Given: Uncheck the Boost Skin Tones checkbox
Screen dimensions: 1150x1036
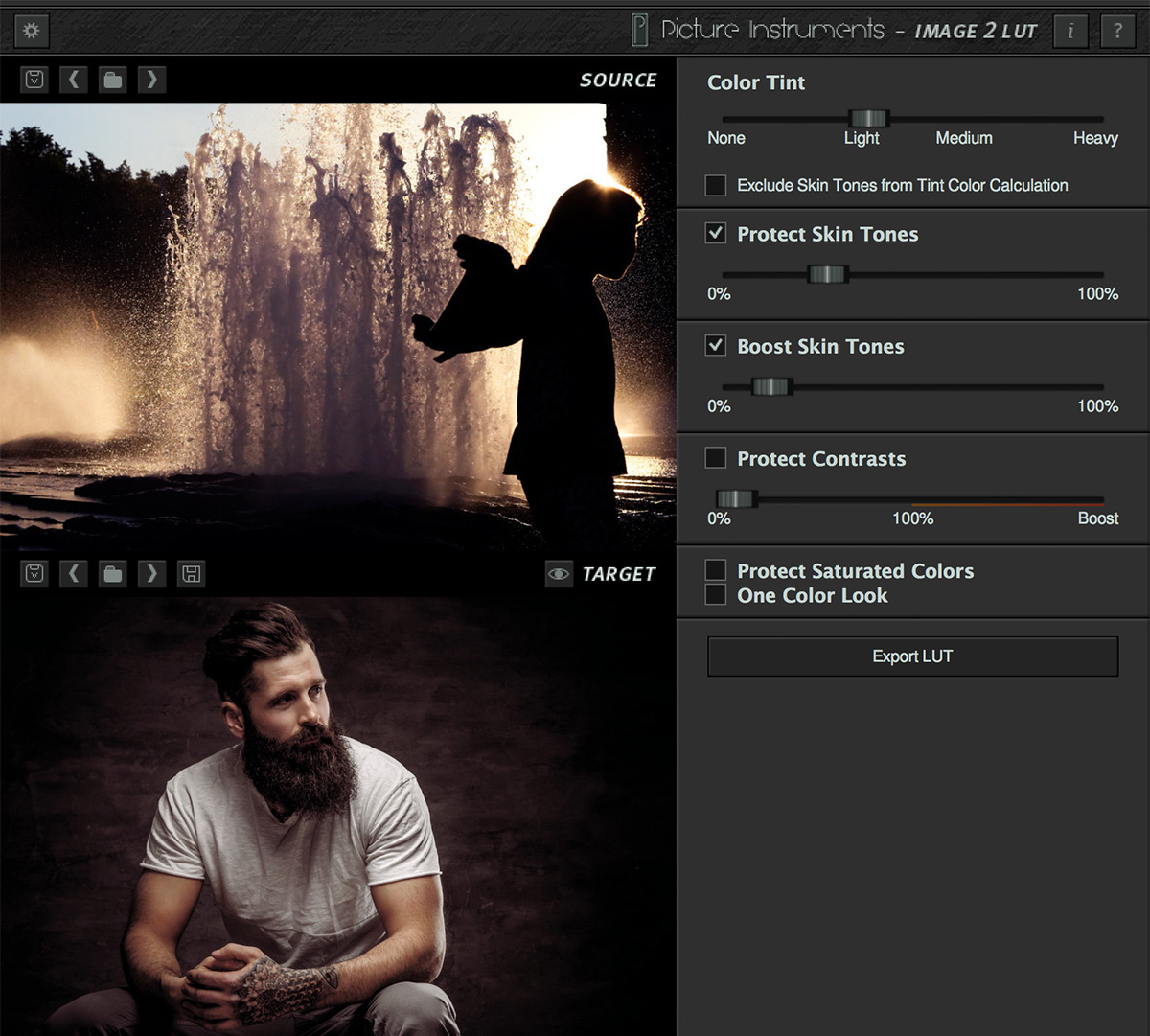Looking at the screenshot, I should [x=716, y=346].
